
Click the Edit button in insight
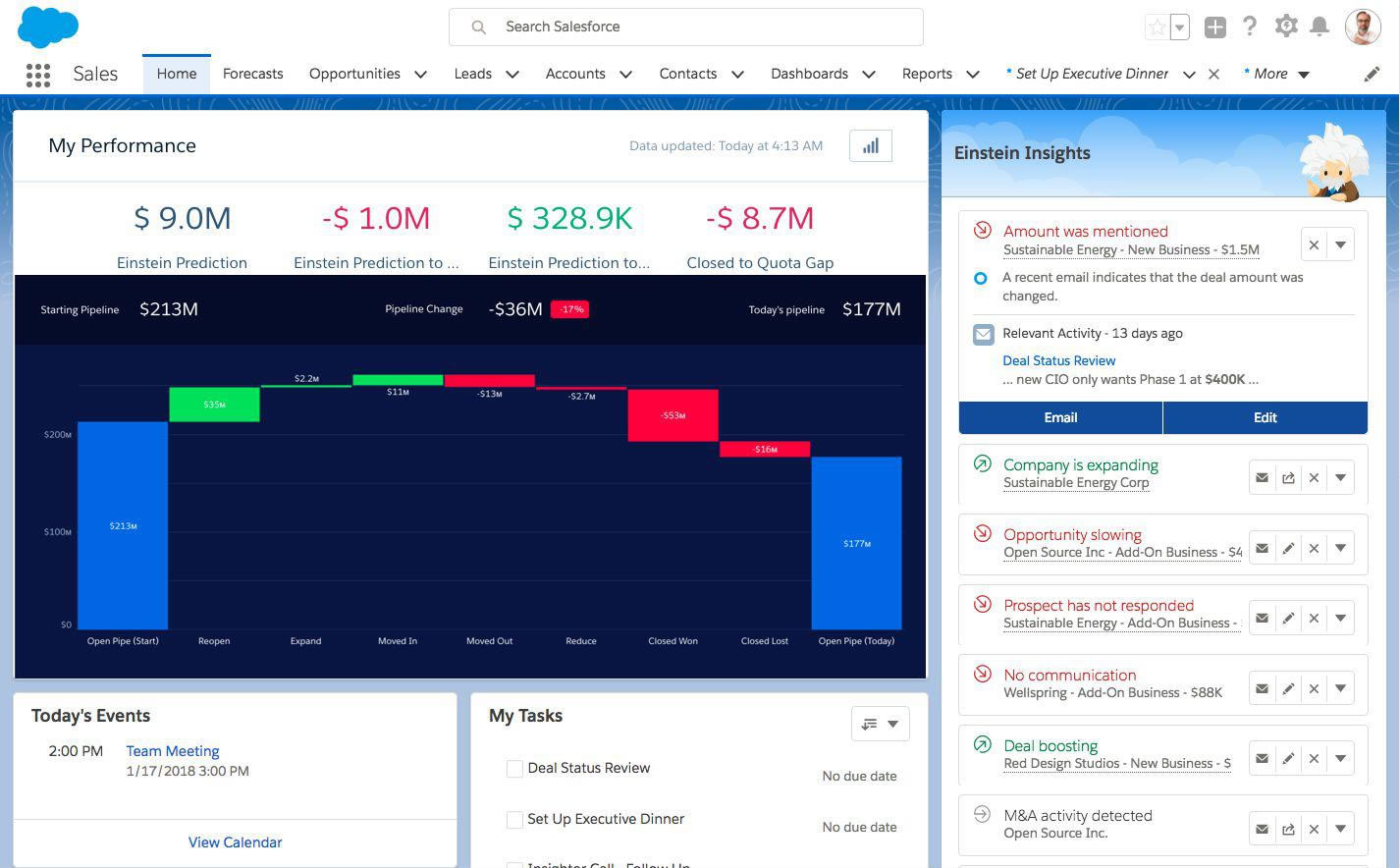tap(1265, 418)
